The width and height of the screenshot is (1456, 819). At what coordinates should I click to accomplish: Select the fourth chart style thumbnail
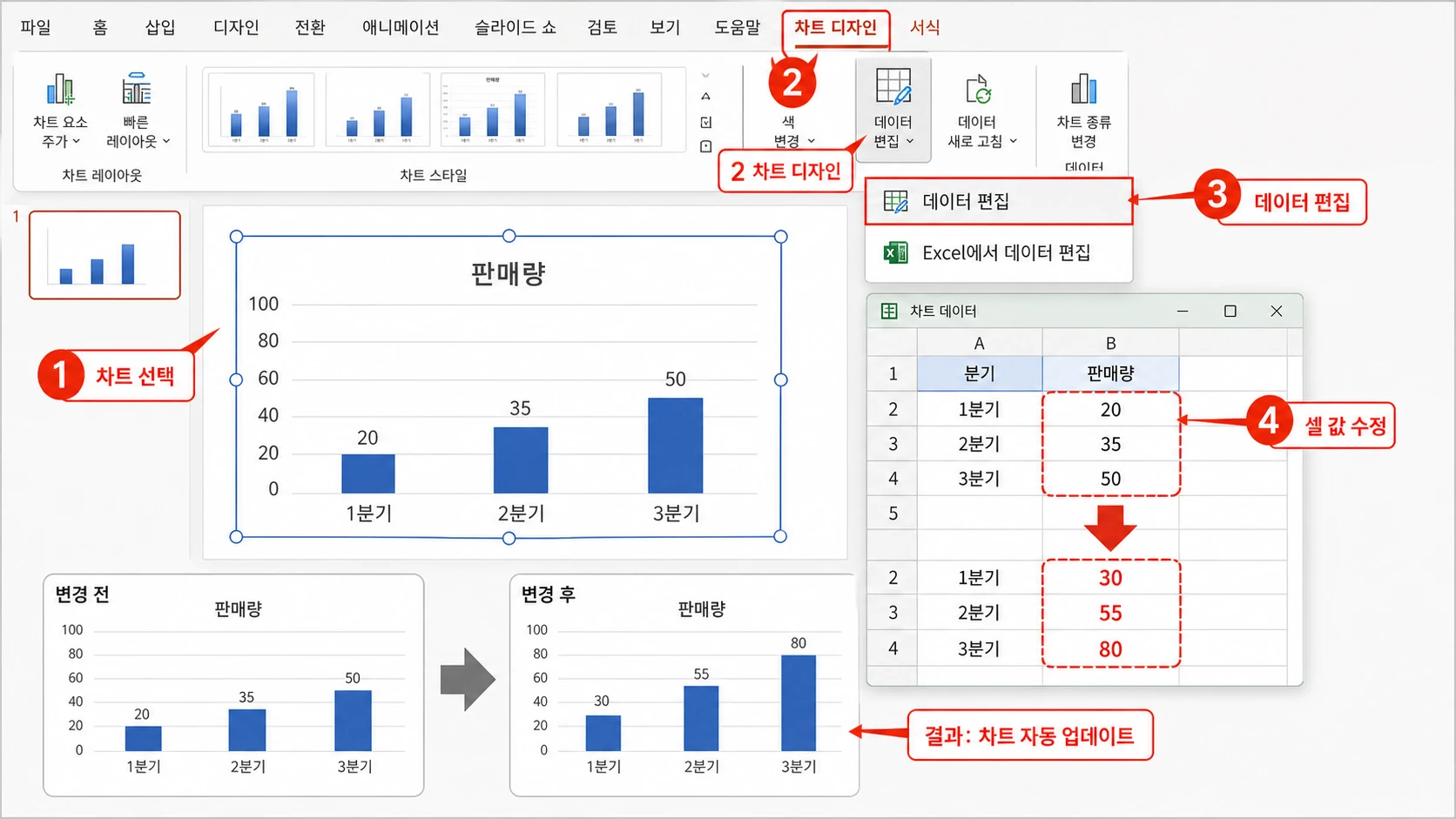pos(609,111)
